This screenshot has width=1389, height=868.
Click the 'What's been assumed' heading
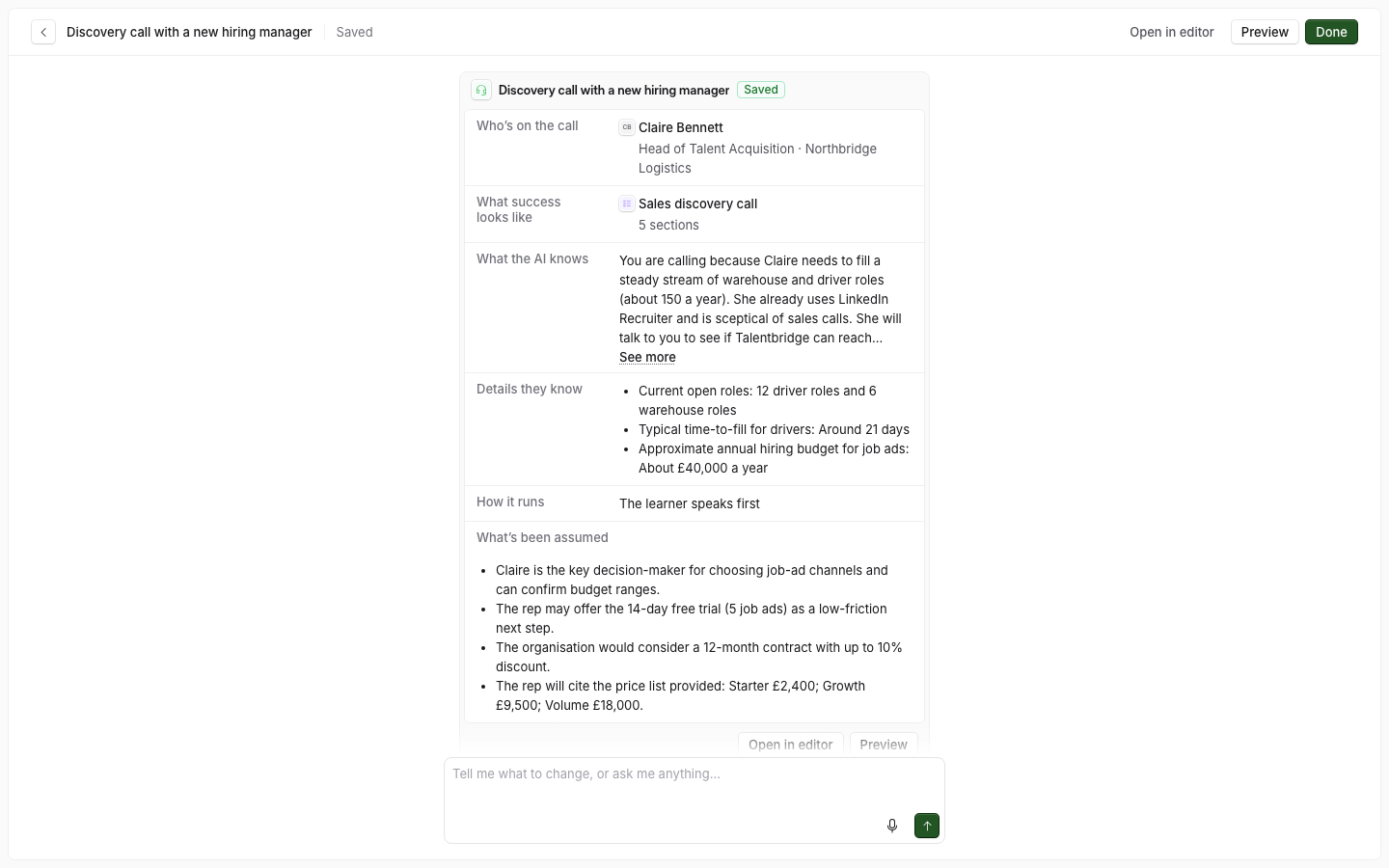point(542,537)
